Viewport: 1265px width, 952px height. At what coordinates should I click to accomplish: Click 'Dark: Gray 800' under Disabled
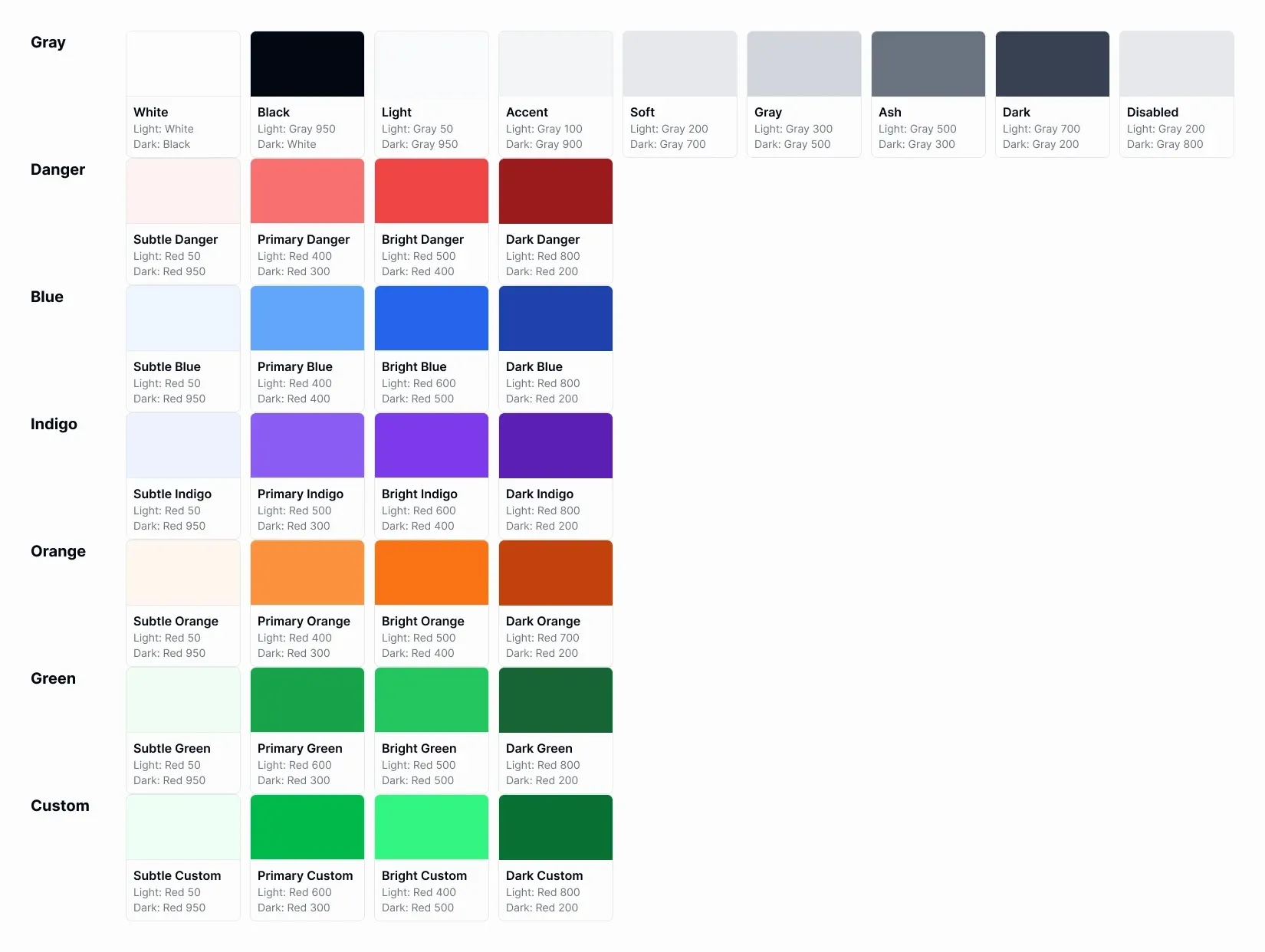tap(1165, 144)
